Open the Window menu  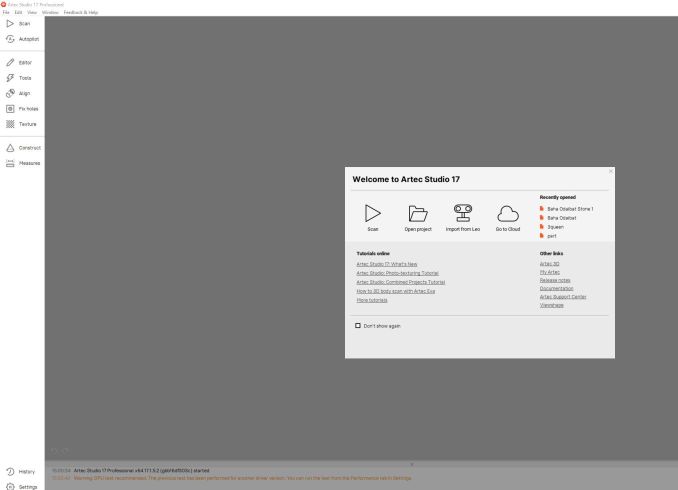[x=50, y=13]
